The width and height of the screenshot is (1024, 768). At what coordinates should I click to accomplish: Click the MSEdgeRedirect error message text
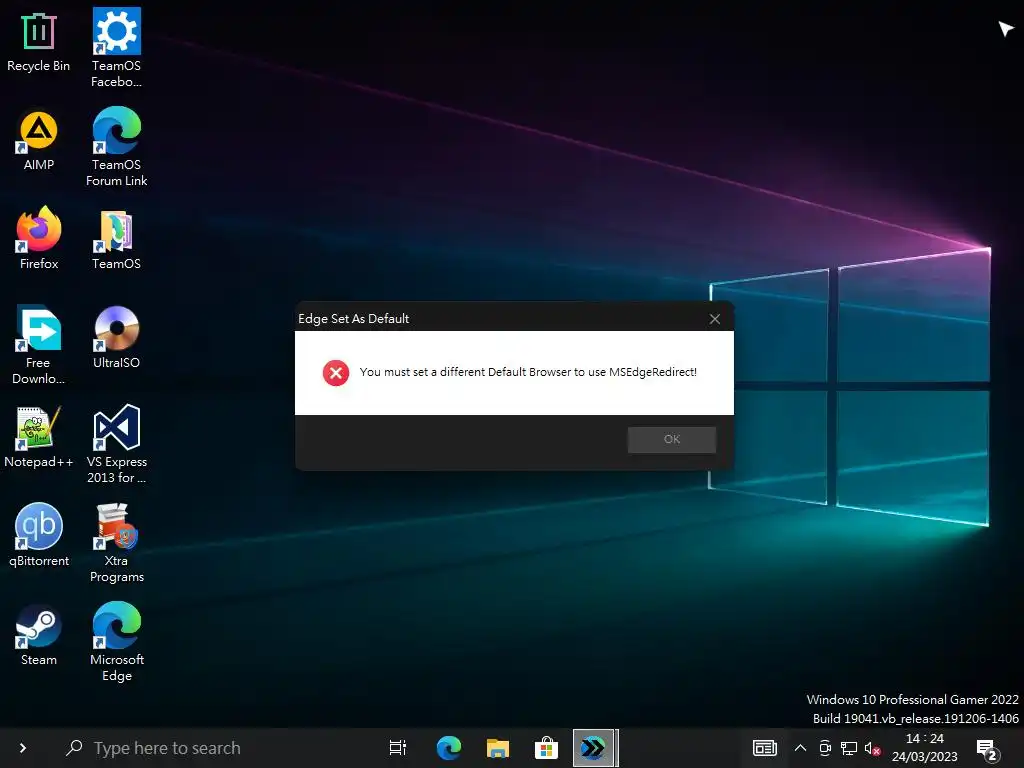pyautogui.click(x=528, y=372)
